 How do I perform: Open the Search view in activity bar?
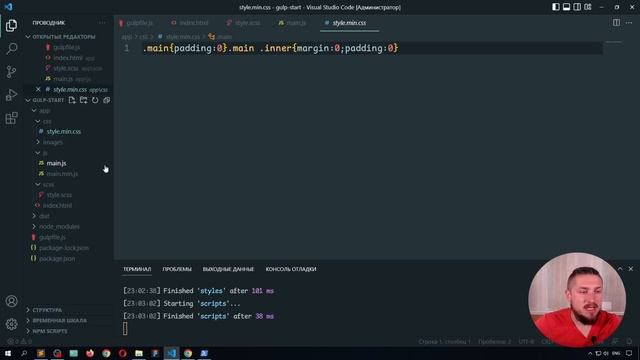point(11,49)
